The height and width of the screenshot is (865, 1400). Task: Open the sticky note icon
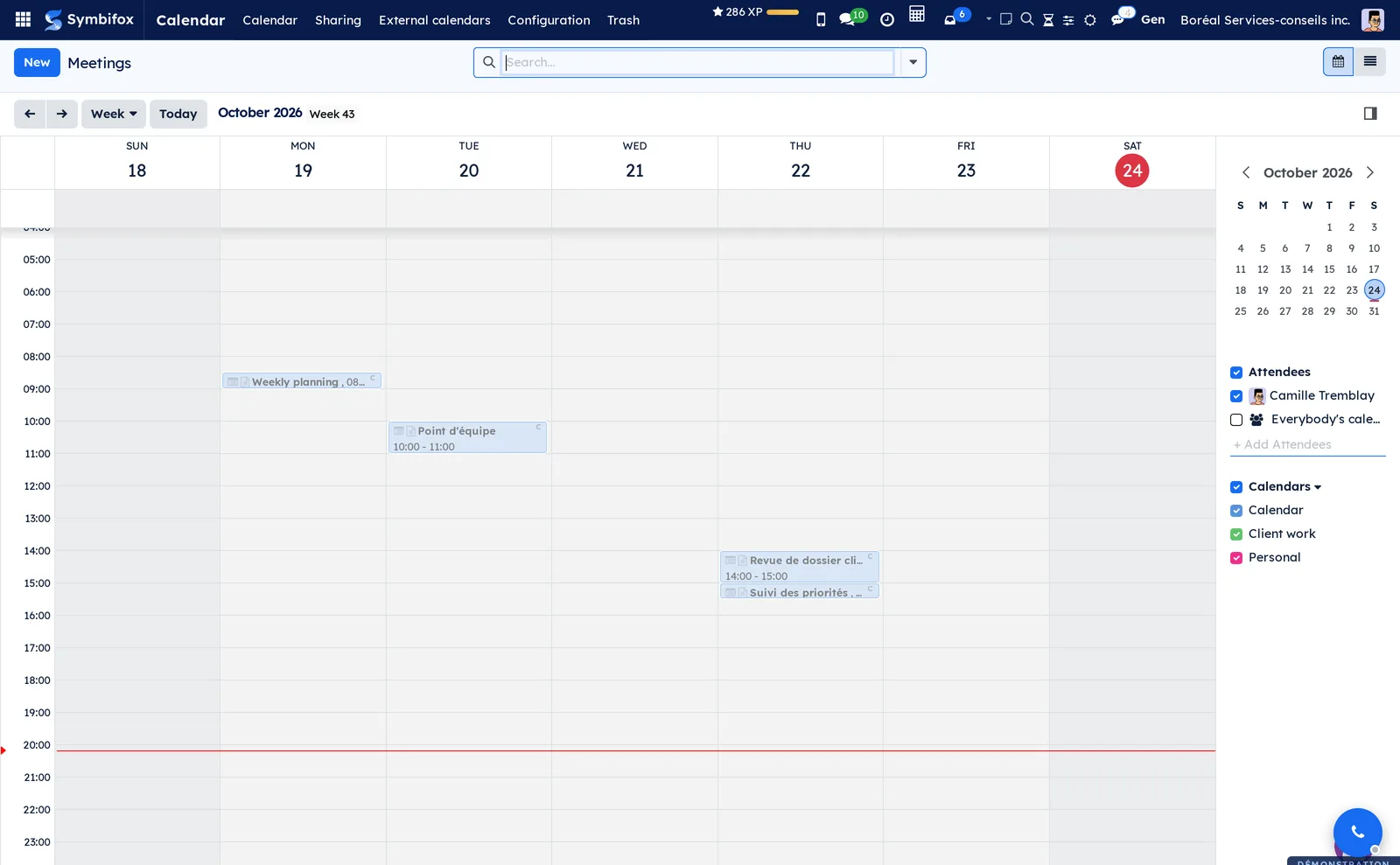tap(1006, 19)
